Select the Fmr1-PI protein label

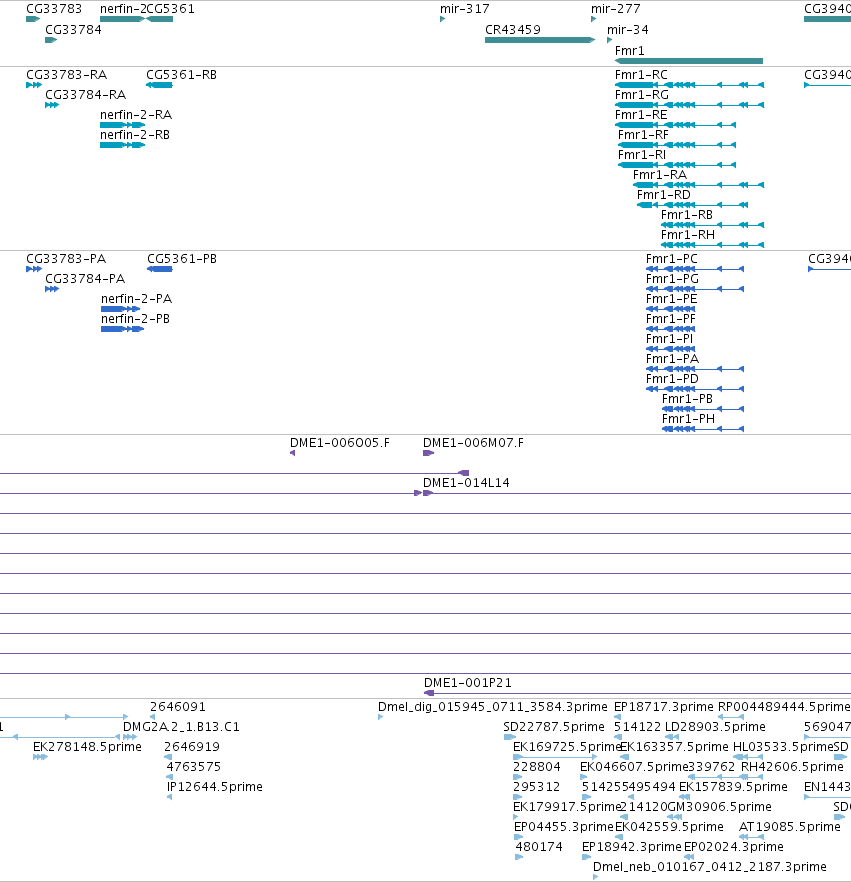pyautogui.click(x=669, y=339)
